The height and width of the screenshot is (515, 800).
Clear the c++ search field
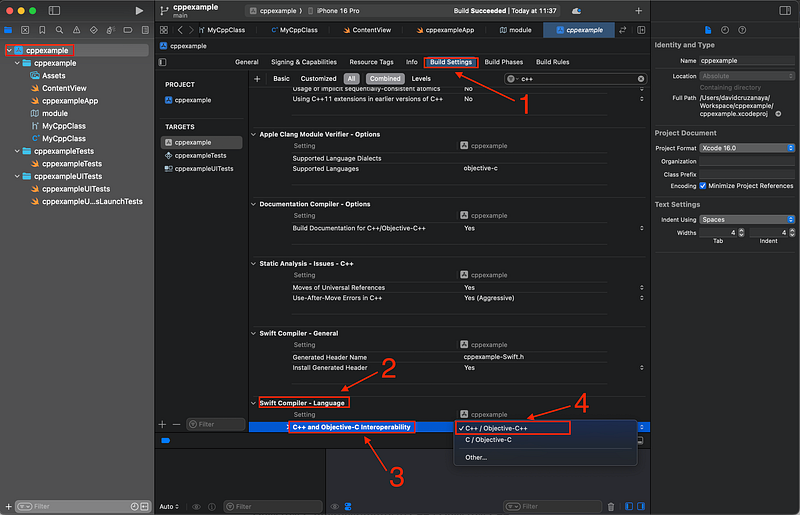(x=641, y=79)
